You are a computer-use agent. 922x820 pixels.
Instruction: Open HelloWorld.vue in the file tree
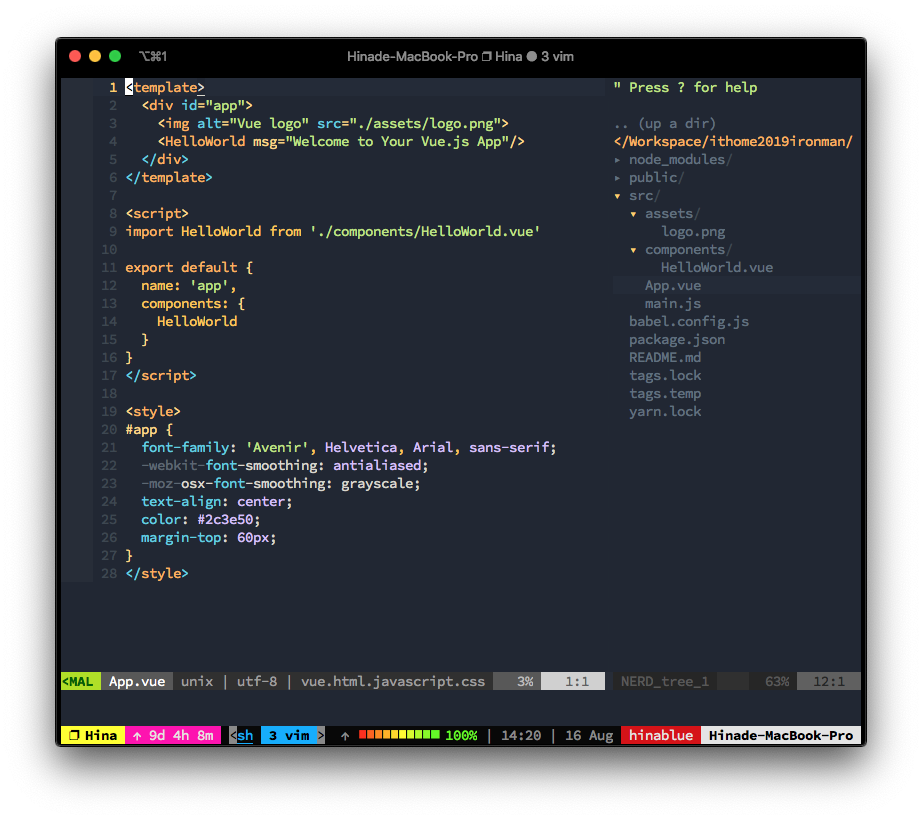point(717,267)
